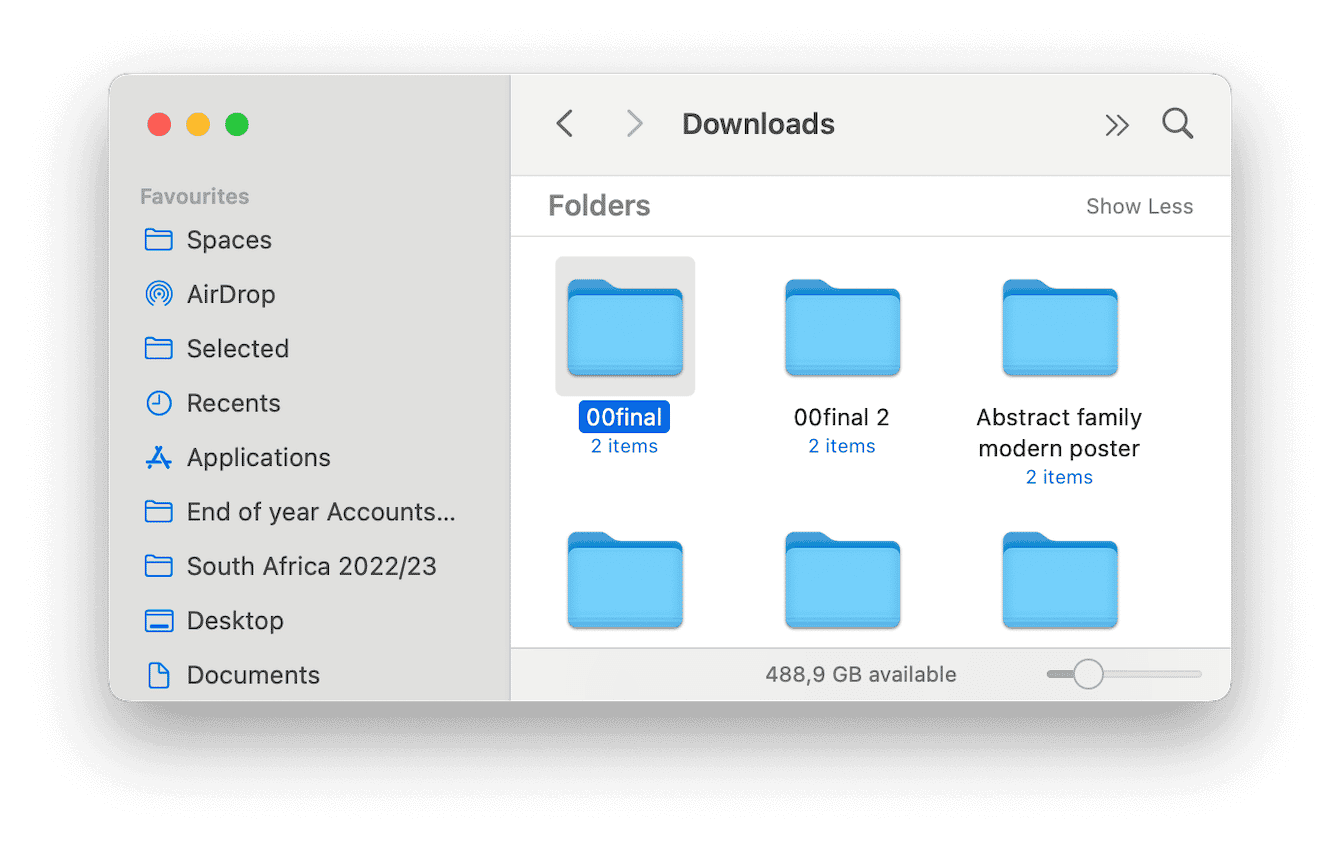Click the forward navigation arrow
Screen dimensions: 1340x845
coord(634,124)
